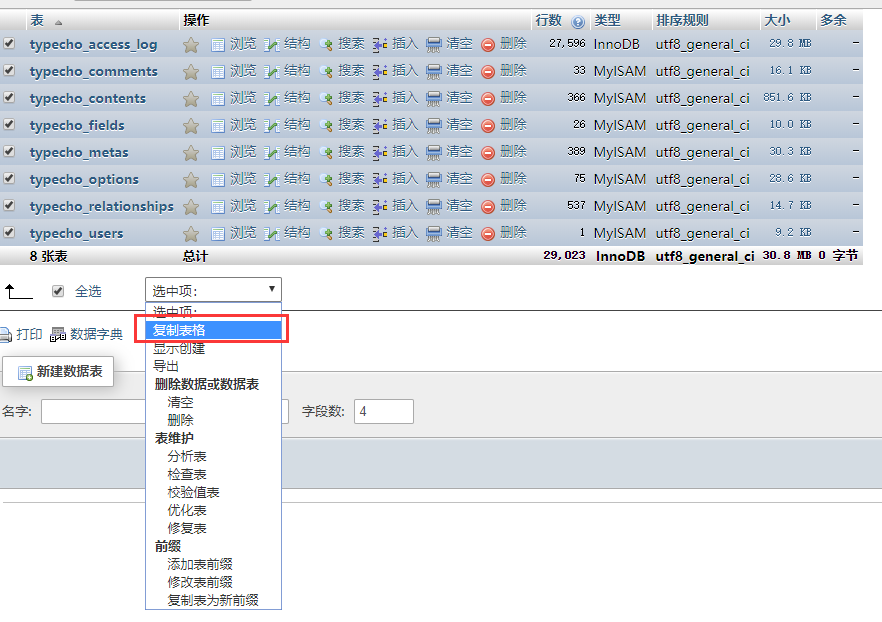Choose 显示创建 from dropdown
The height and width of the screenshot is (622, 882).
(x=213, y=348)
